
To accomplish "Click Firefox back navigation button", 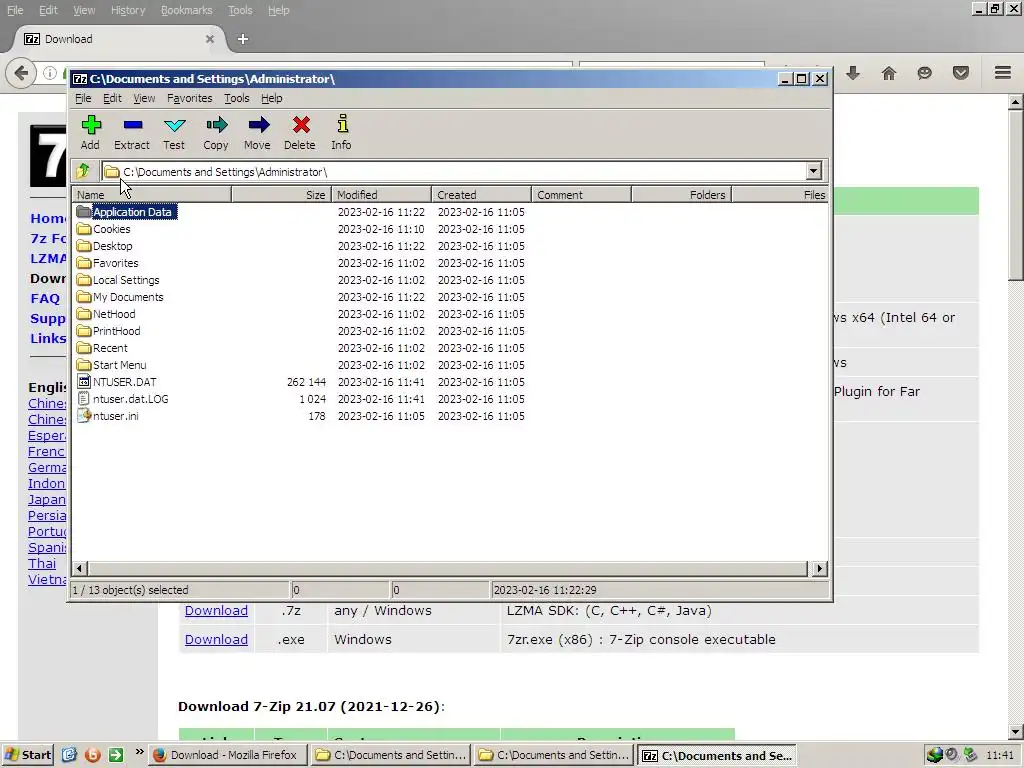I will 21,72.
